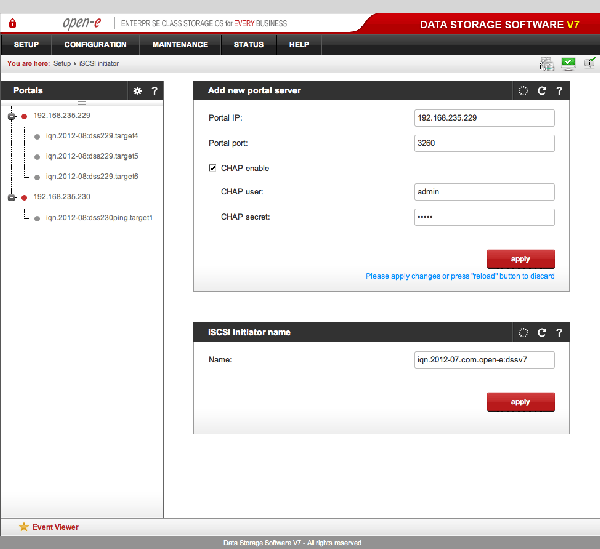
Task: Reload the Add new portal server form
Action: tap(541, 91)
